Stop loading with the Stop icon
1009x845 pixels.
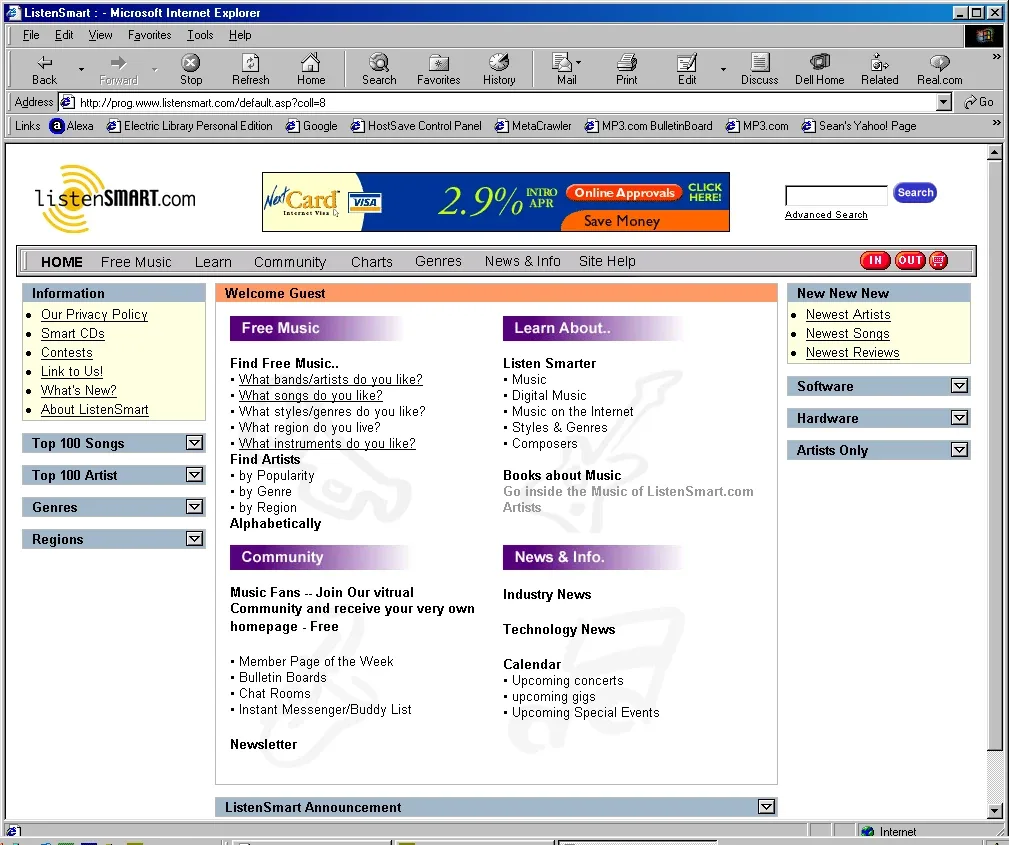click(x=190, y=70)
